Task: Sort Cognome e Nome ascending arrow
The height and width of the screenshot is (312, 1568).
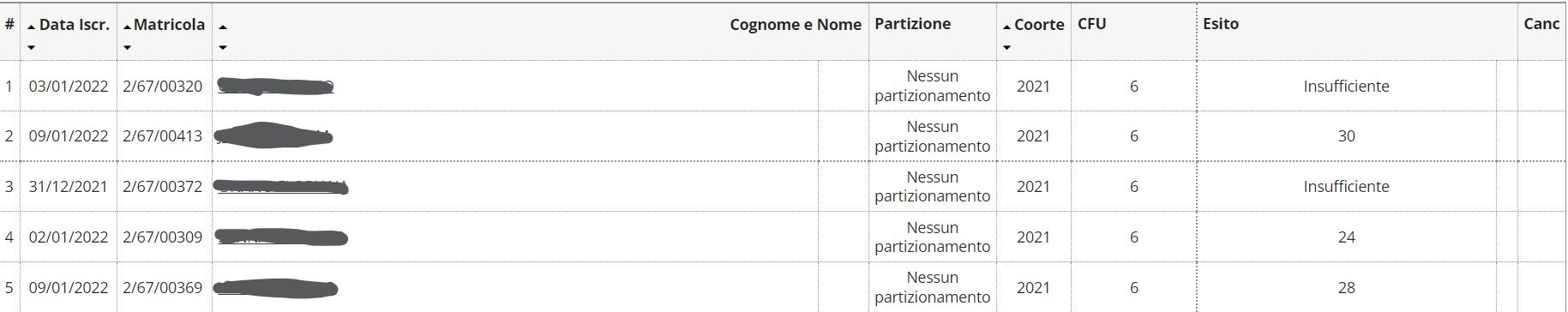Action: click(x=223, y=27)
